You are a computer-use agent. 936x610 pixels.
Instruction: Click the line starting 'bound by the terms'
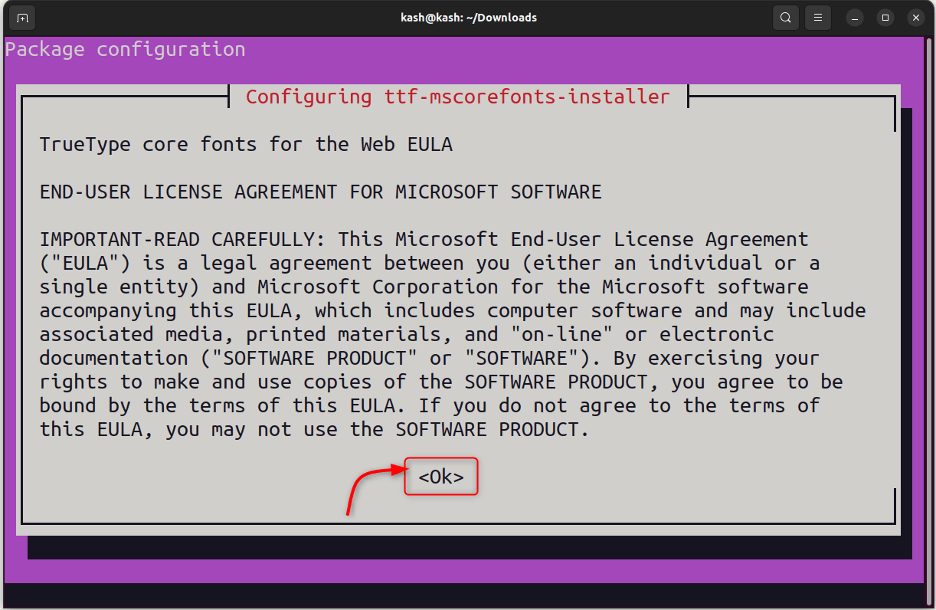430,406
